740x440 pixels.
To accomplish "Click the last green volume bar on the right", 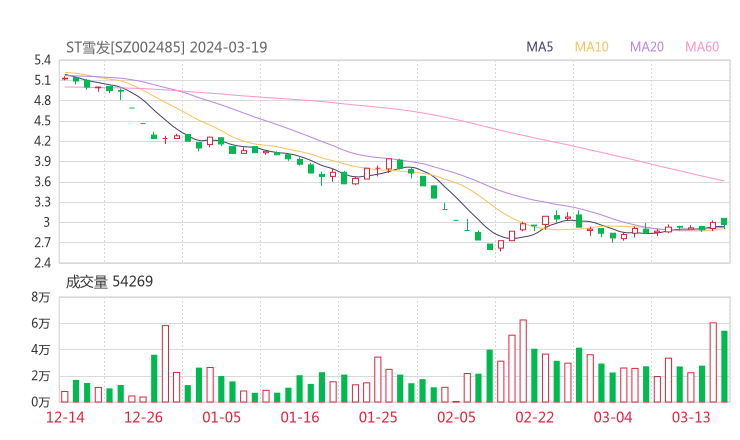I will 724,366.
